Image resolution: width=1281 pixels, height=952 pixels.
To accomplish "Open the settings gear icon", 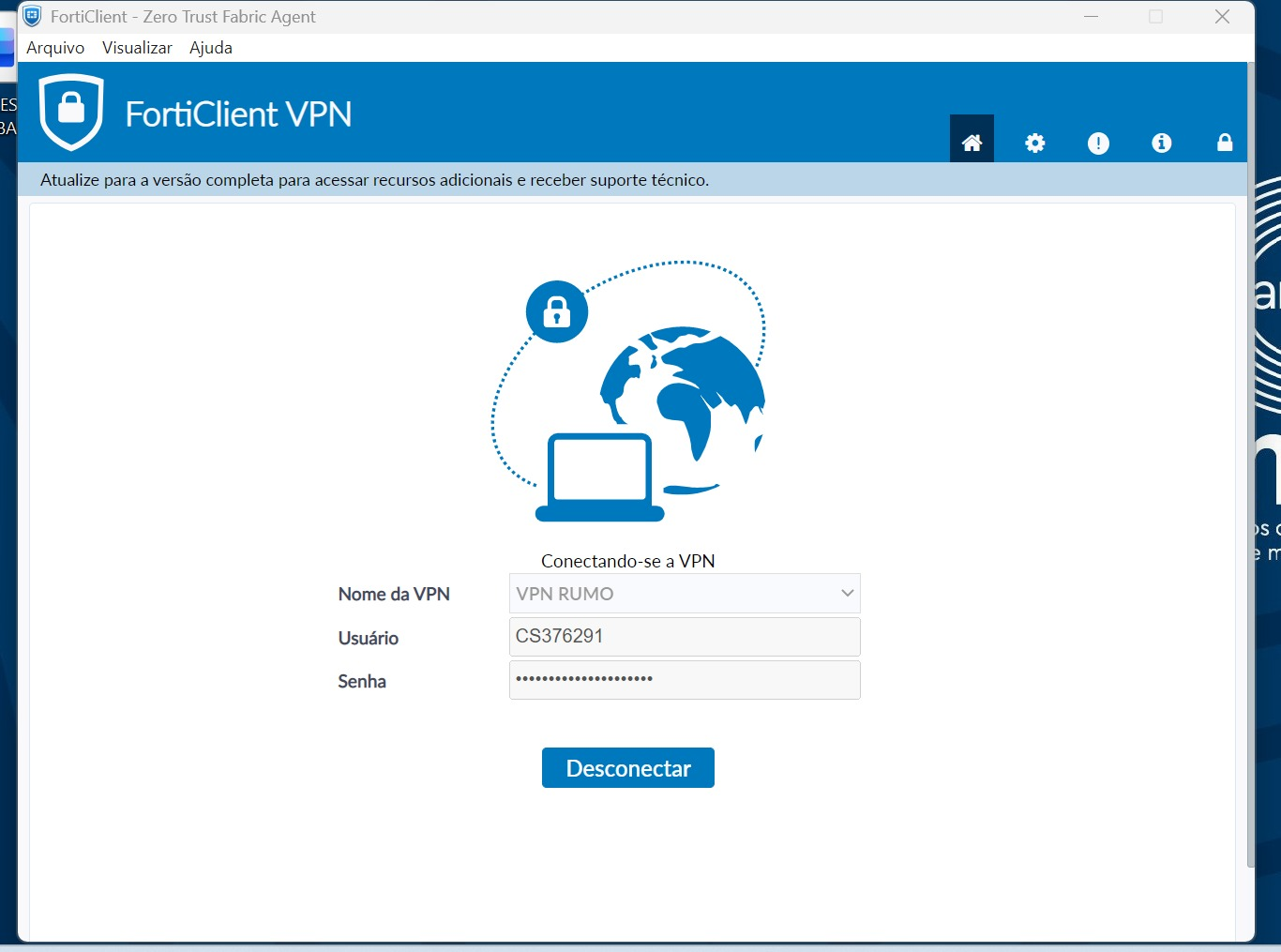I will (x=1035, y=143).
